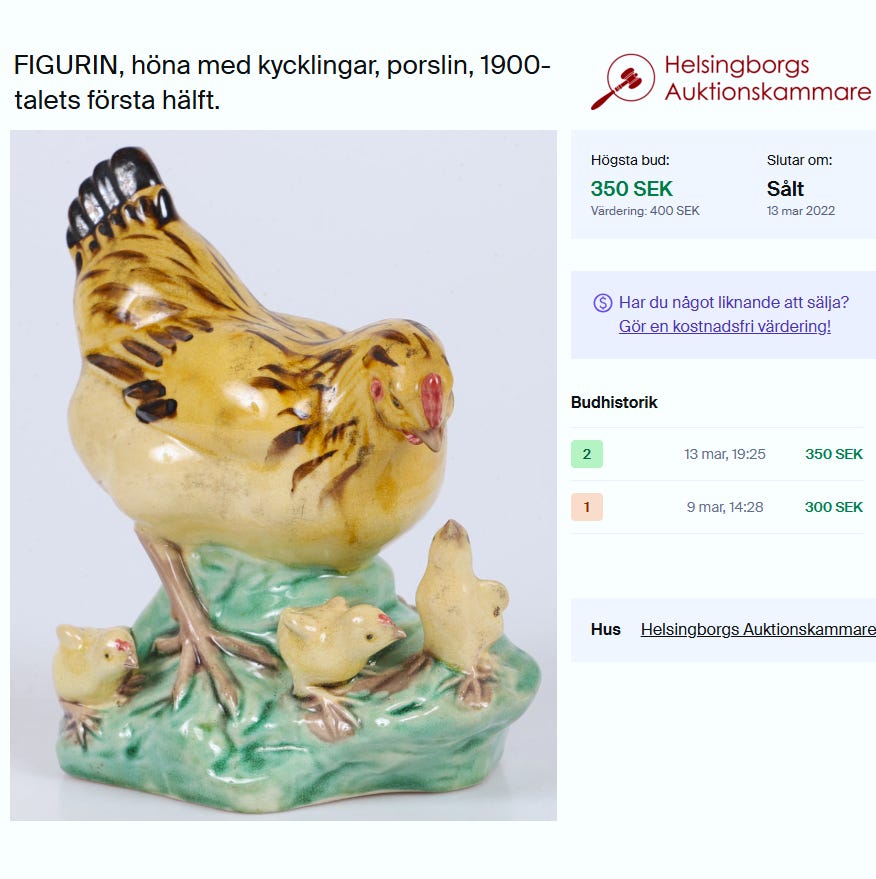Click the highest bid 350 SEK value
876x879 pixels.
pos(632,189)
